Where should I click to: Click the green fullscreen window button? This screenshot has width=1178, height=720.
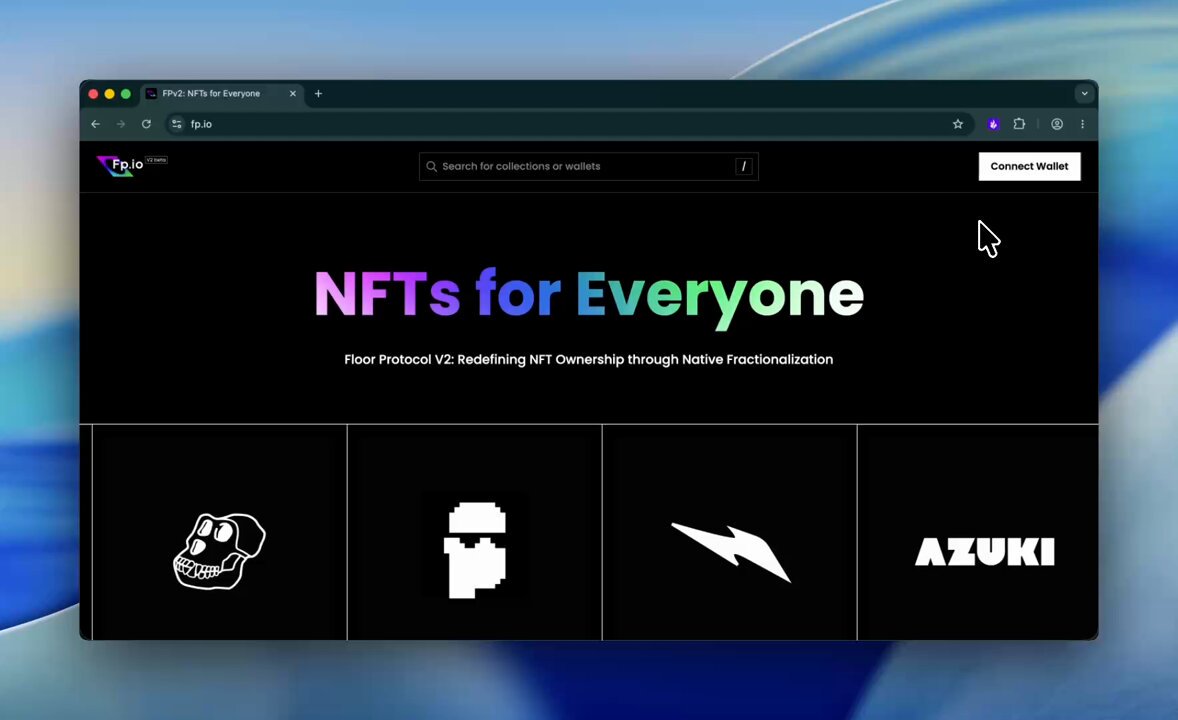pos(126,94)
